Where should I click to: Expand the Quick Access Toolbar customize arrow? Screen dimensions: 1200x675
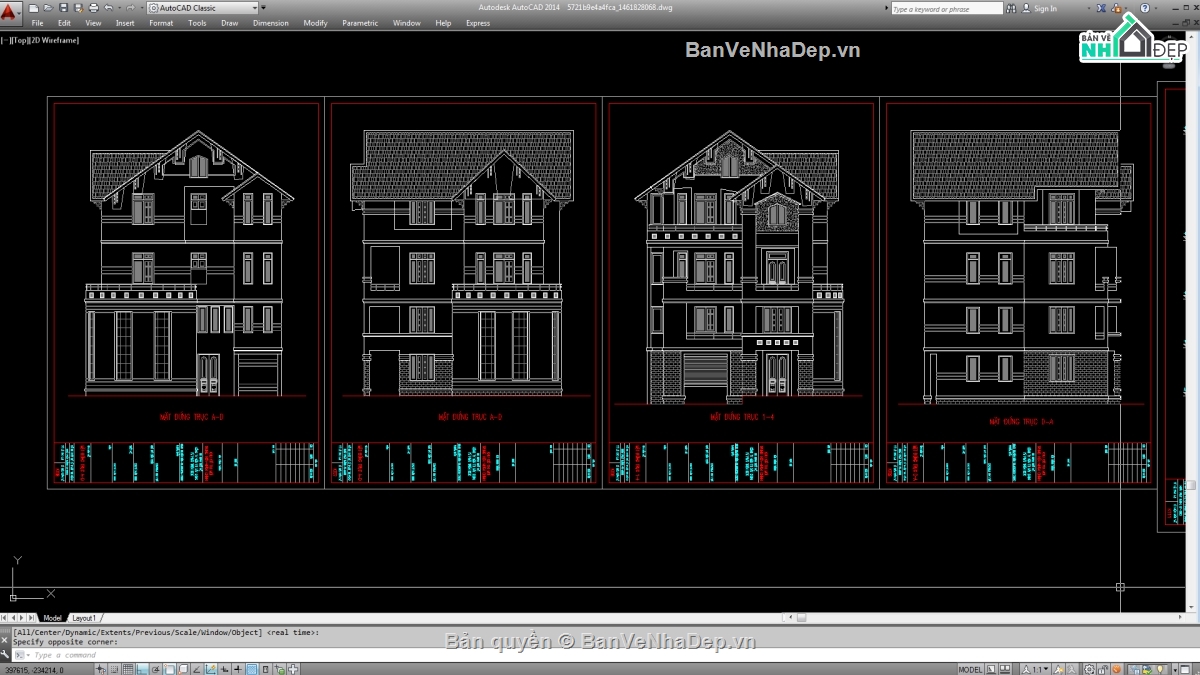263,8
